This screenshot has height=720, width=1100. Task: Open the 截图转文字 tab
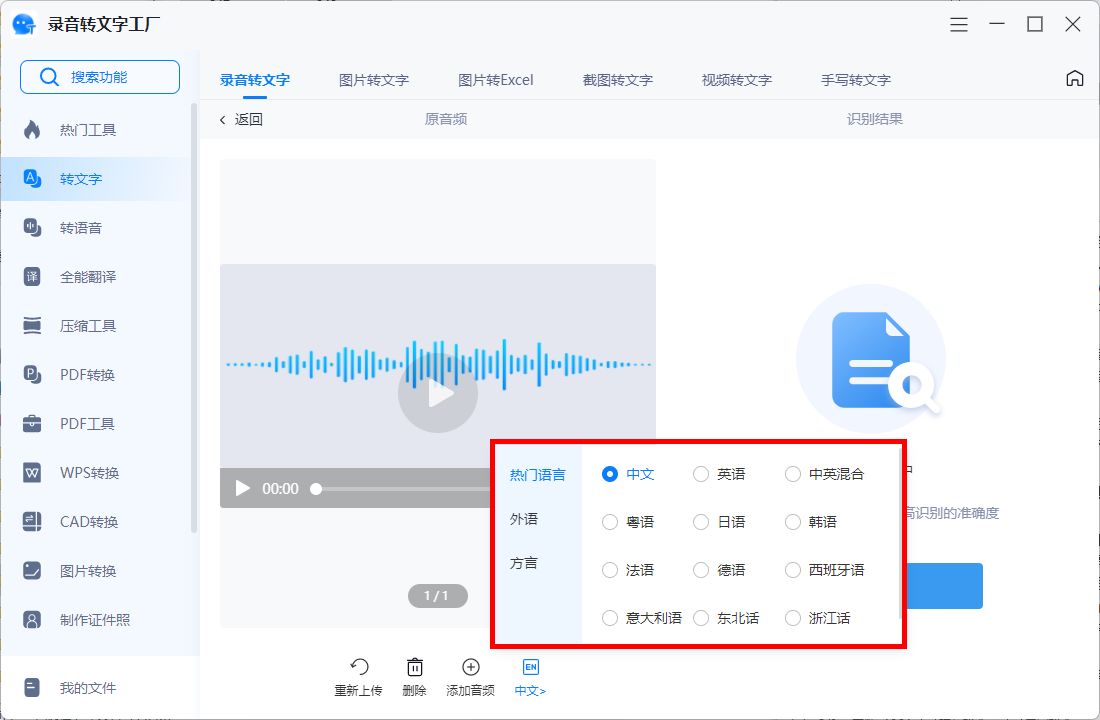pyautogui.click(x=618, y=80)
